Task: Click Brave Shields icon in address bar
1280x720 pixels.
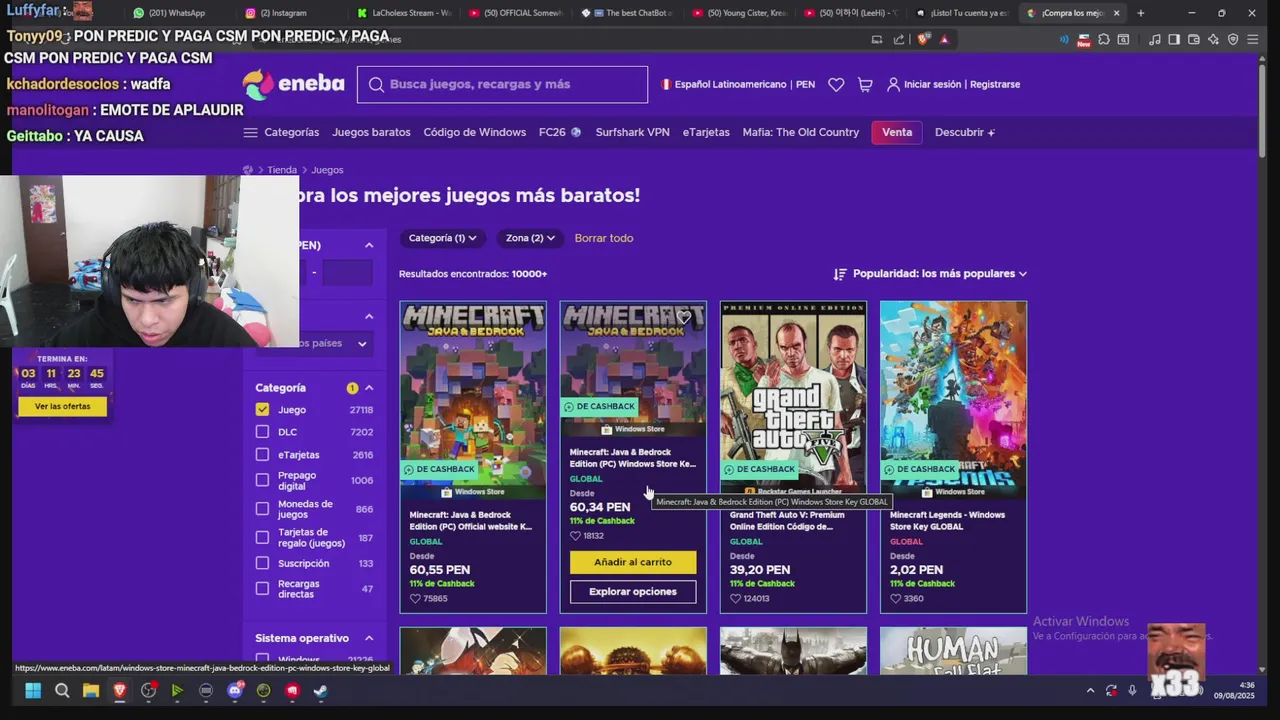Action: (923, 39)
